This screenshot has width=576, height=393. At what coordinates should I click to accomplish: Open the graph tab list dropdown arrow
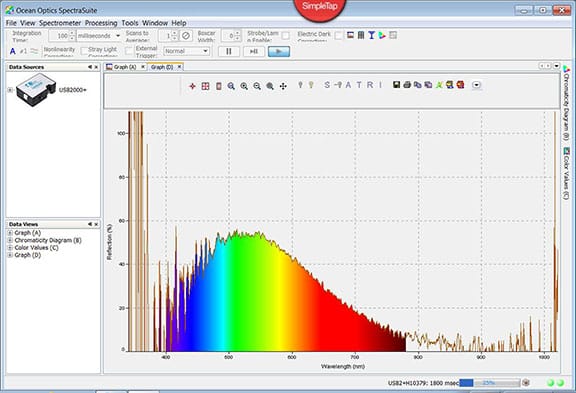pyautogui.click(x=557, y=66)
